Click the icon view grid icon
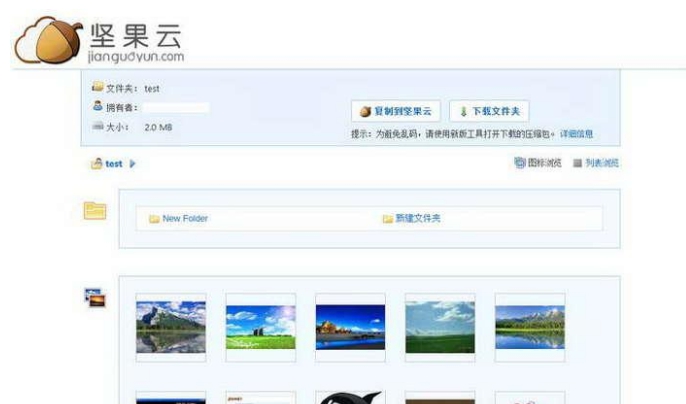The height and width of the screenshot is (404, 686). coord(519,163)
